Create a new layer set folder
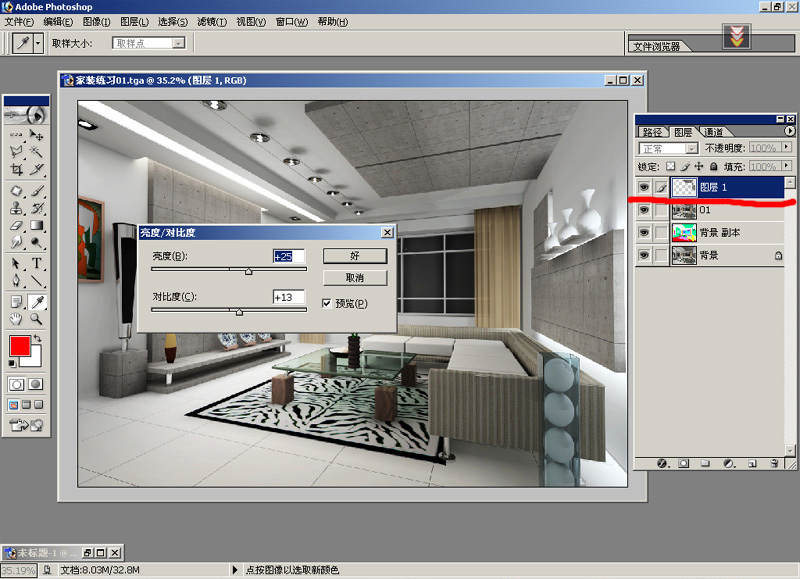The width and height of the screenshot is (800, 579). [705, 463]
